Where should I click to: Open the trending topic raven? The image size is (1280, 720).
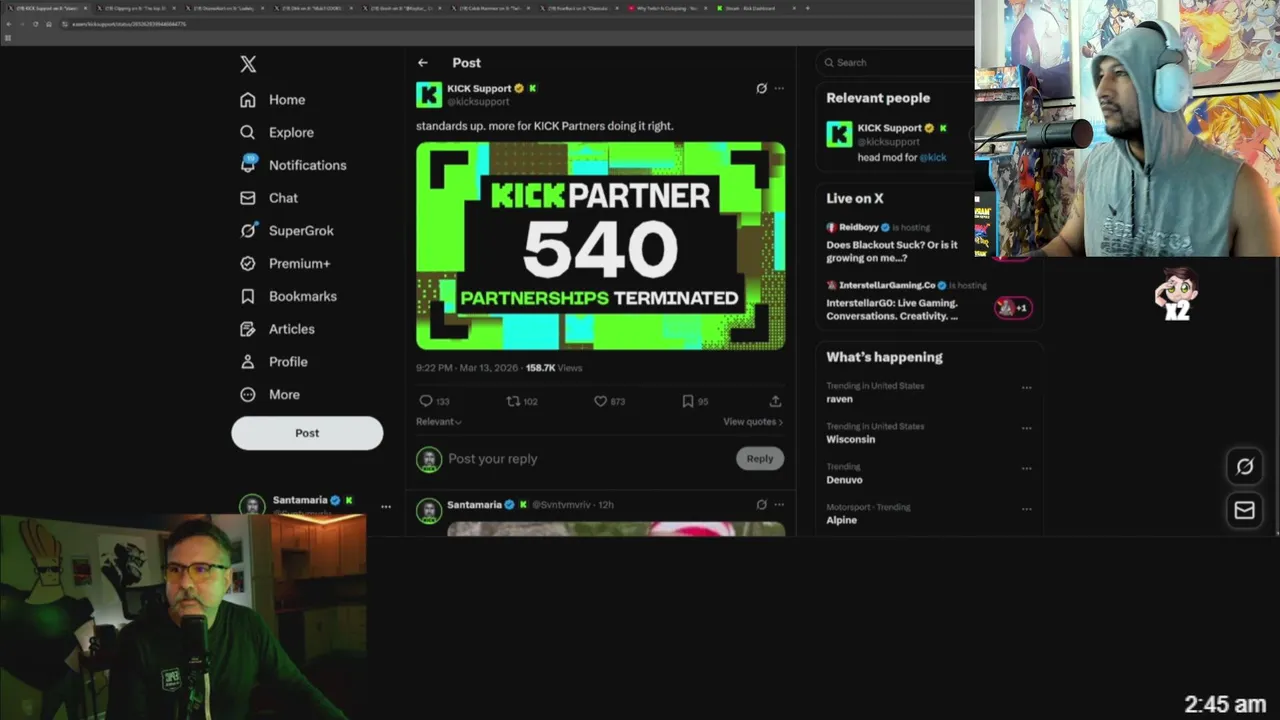(839, 399)
